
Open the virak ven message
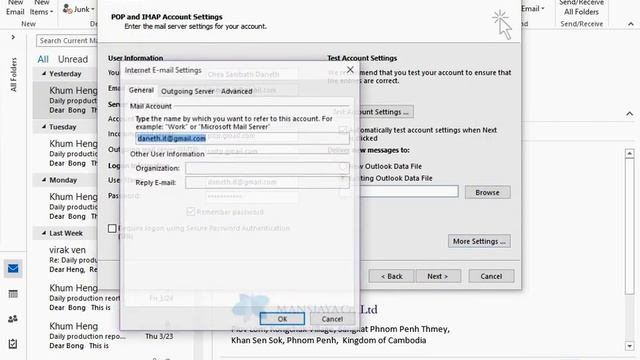click(73, 259)
